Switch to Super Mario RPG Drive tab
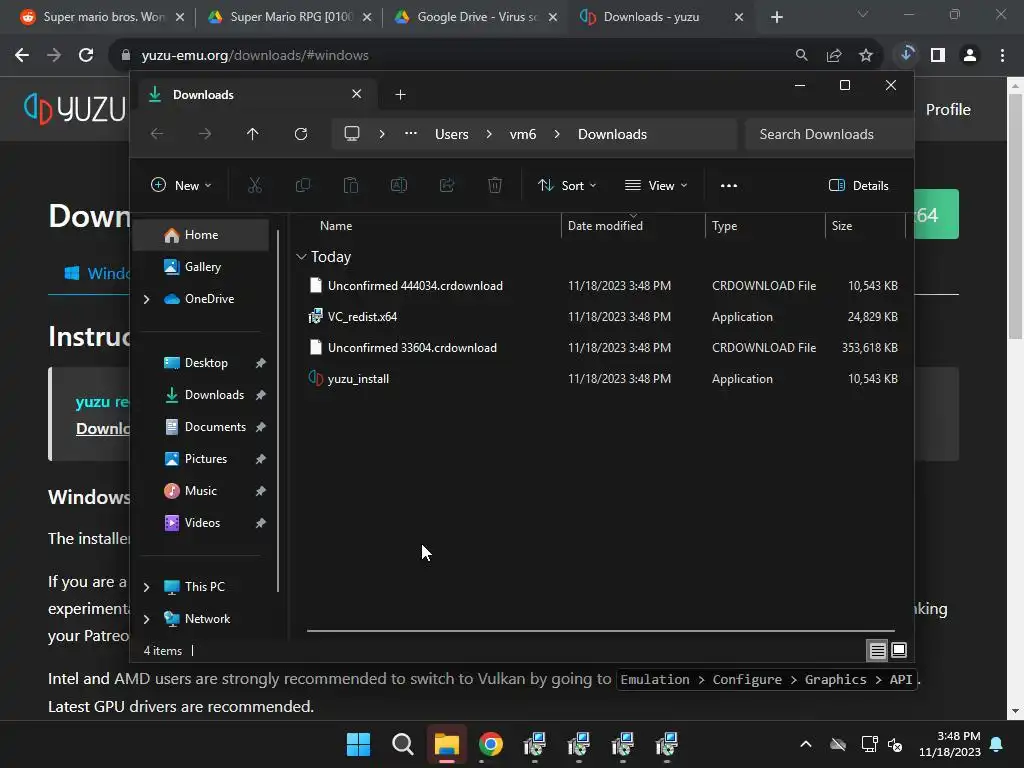 tap(288, 17)
